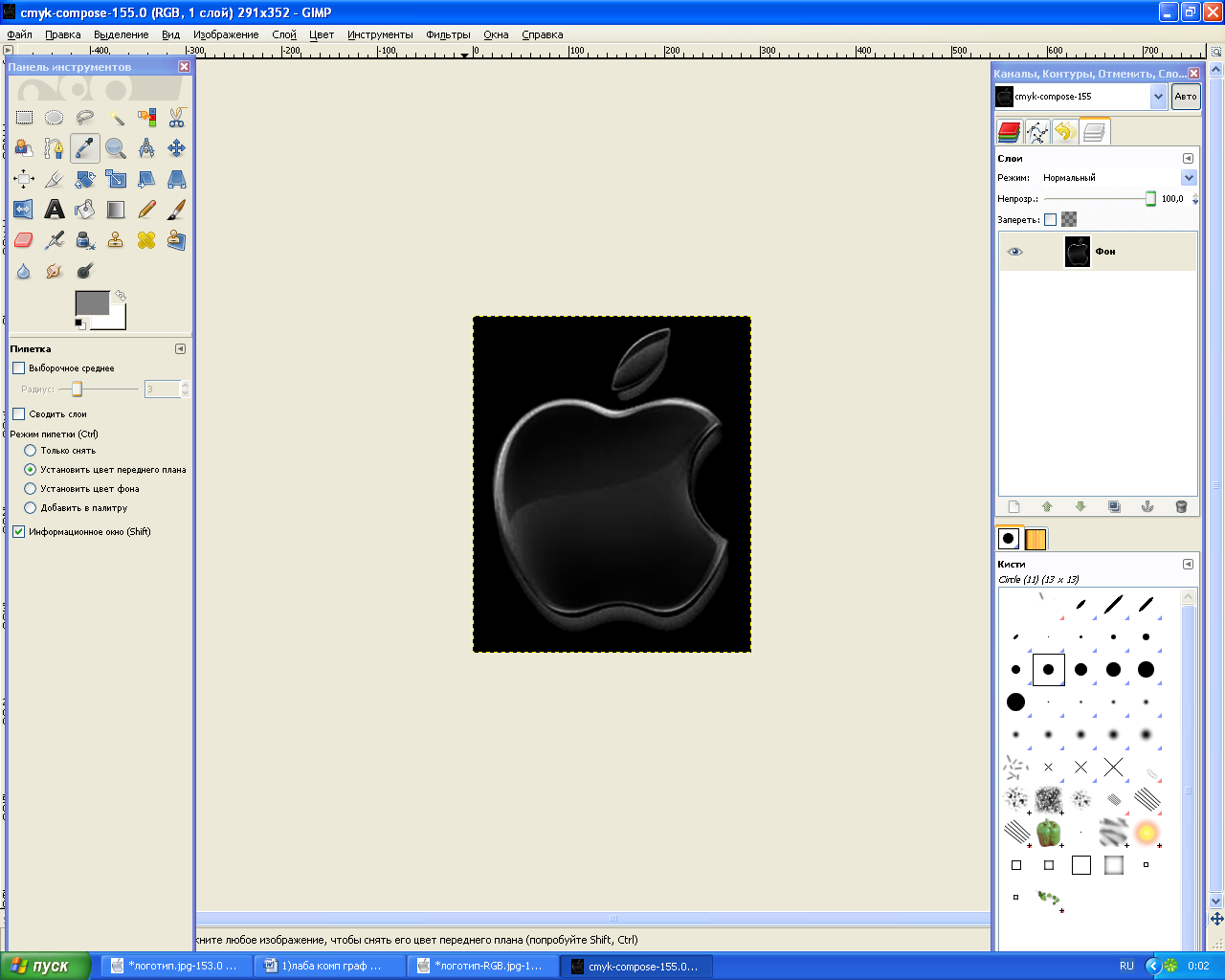Select the Text tool

(x=55, y=210)
